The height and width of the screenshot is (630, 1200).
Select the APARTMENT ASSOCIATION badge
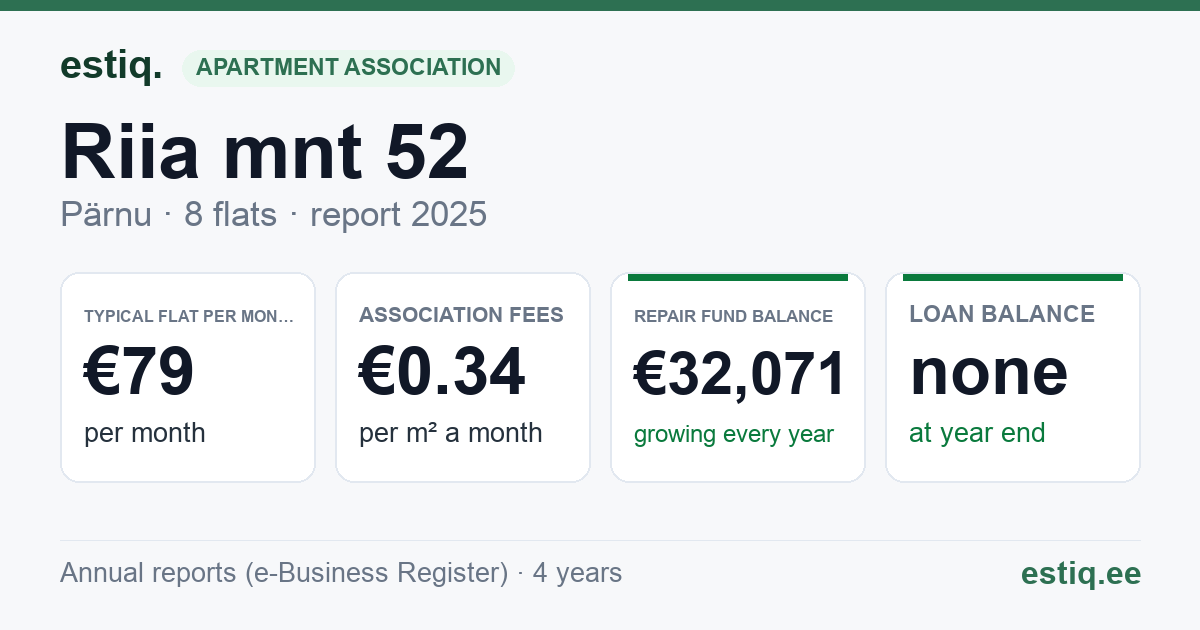(348, 68)
